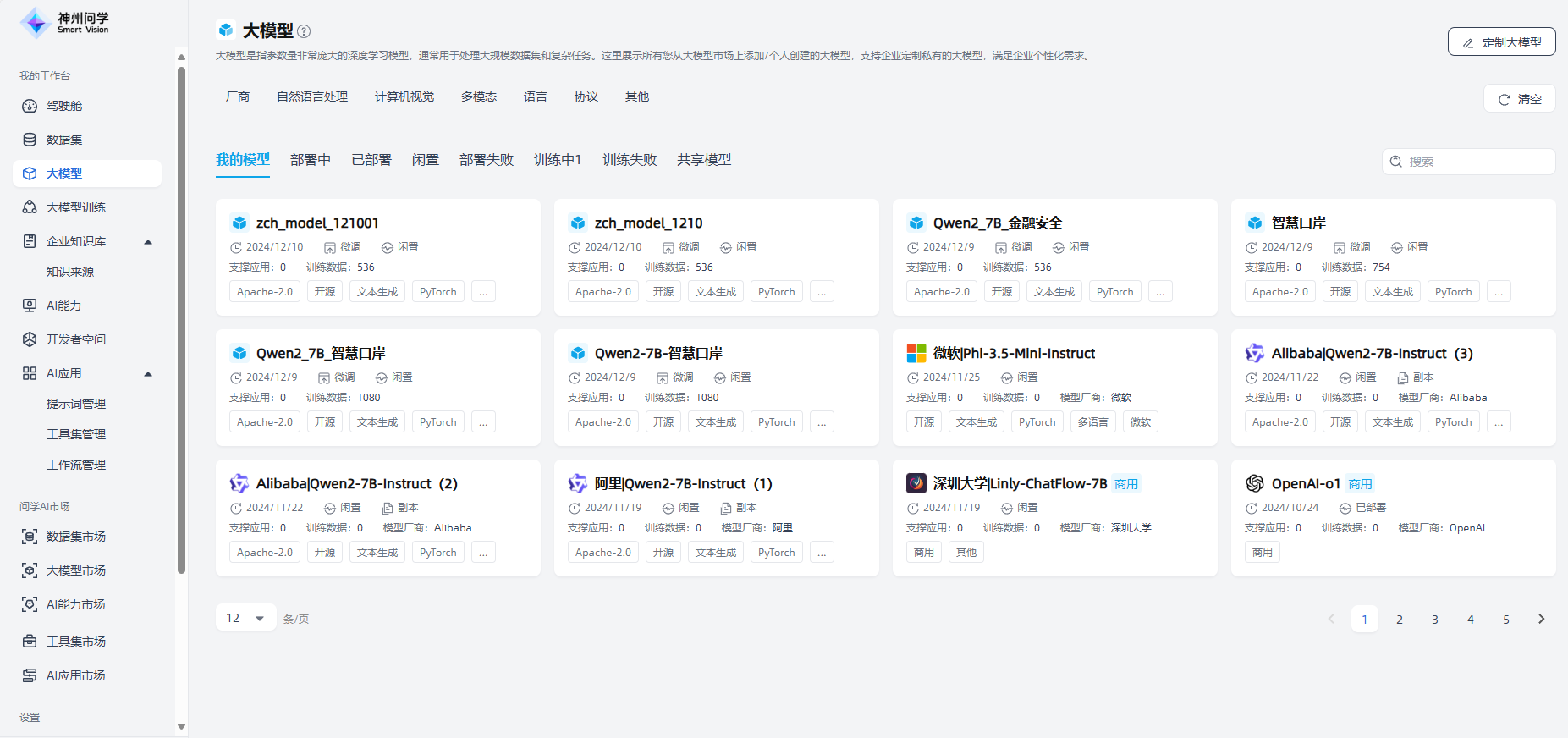This screenshot has height=738, width=1568.
Task: Click the 清空 clear filters button
Action: click(x=1520, y=99)
